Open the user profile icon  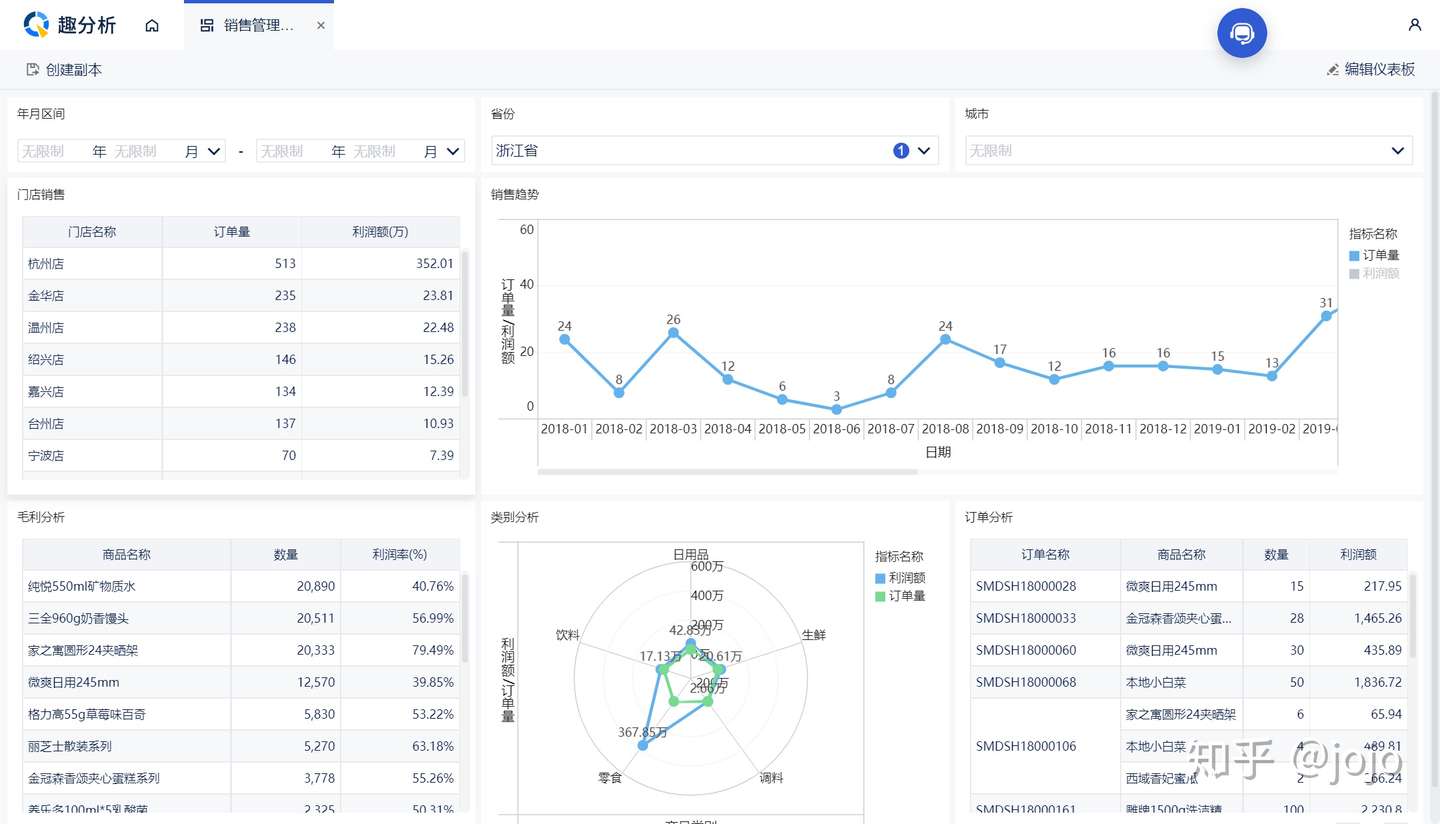coord(1414,25)
